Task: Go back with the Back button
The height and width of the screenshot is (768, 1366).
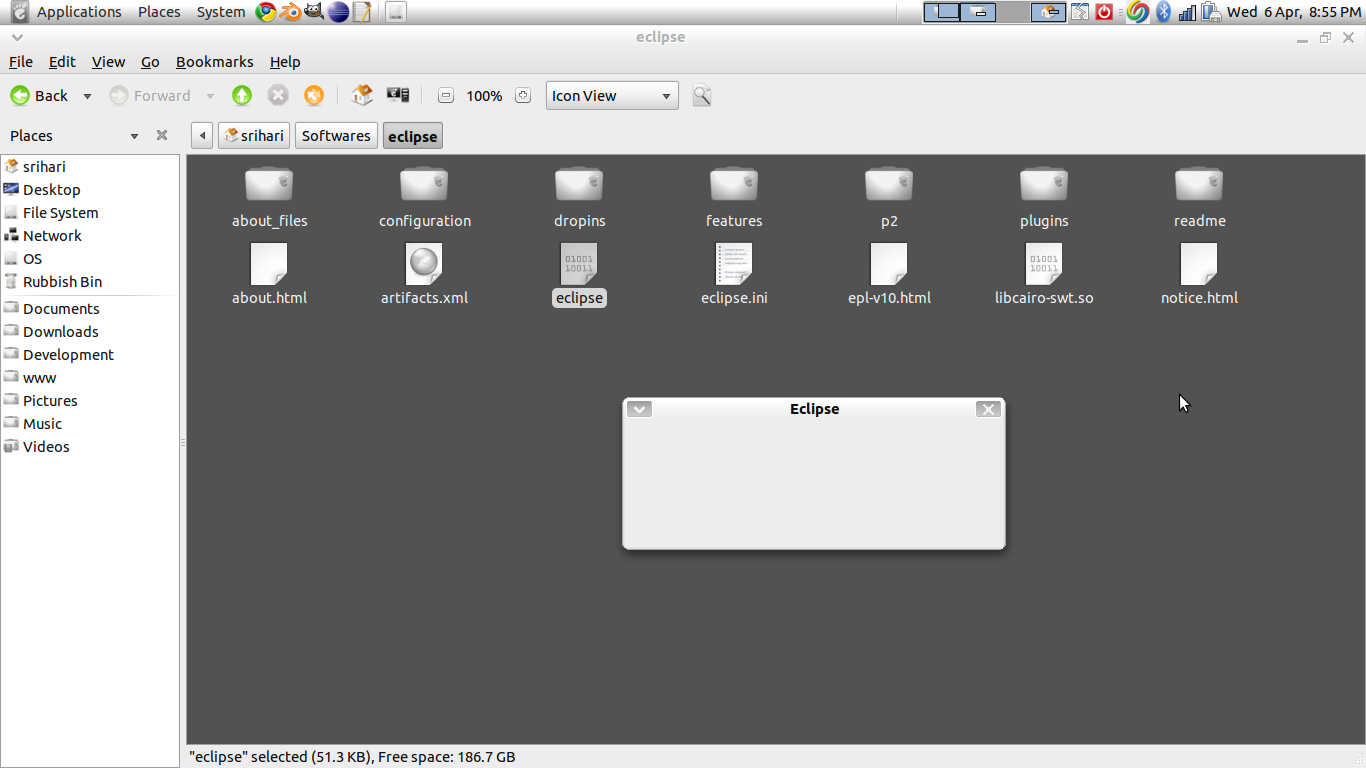Action: (x=40, y=96)
